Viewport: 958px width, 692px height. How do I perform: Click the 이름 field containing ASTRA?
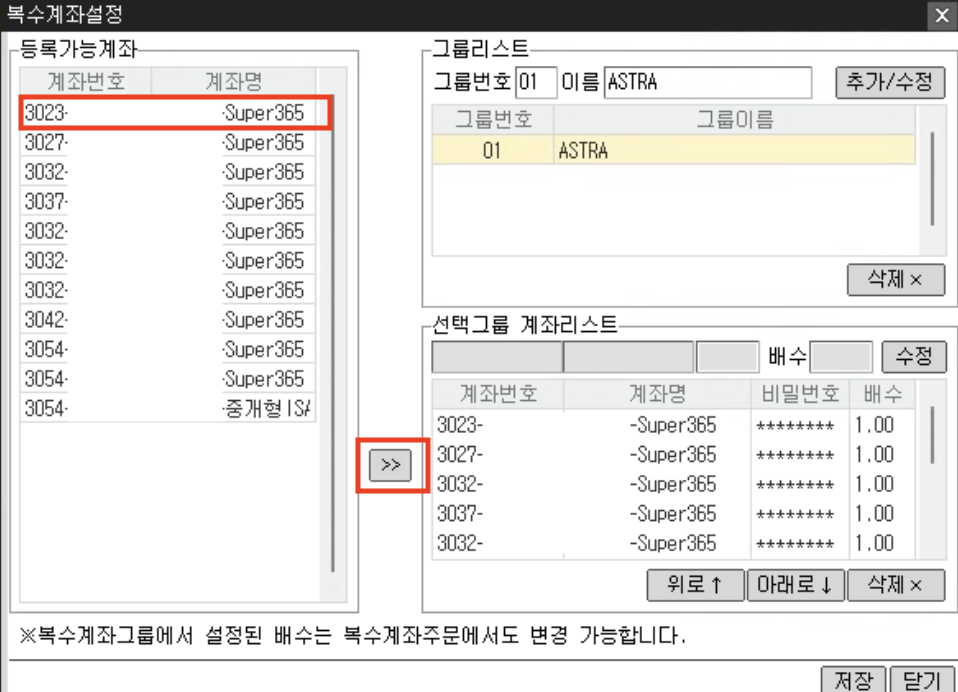[708, 83]
